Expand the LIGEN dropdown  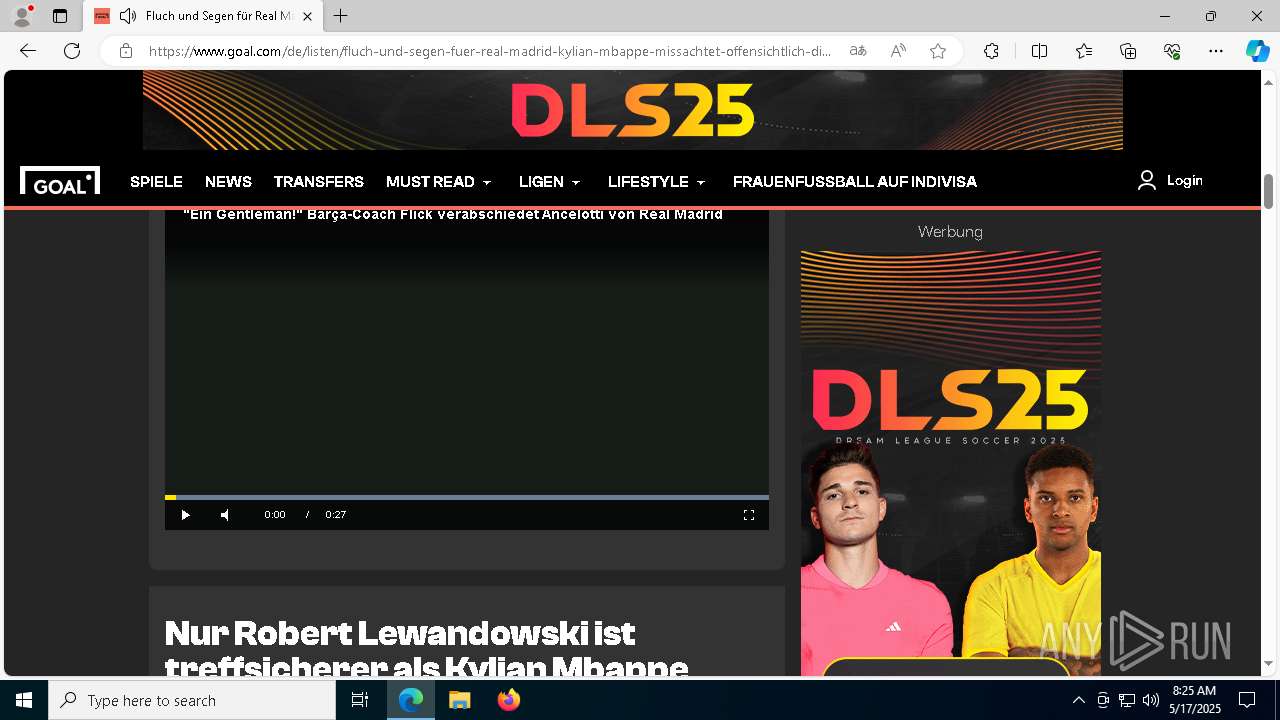click(x=550, y=181)
